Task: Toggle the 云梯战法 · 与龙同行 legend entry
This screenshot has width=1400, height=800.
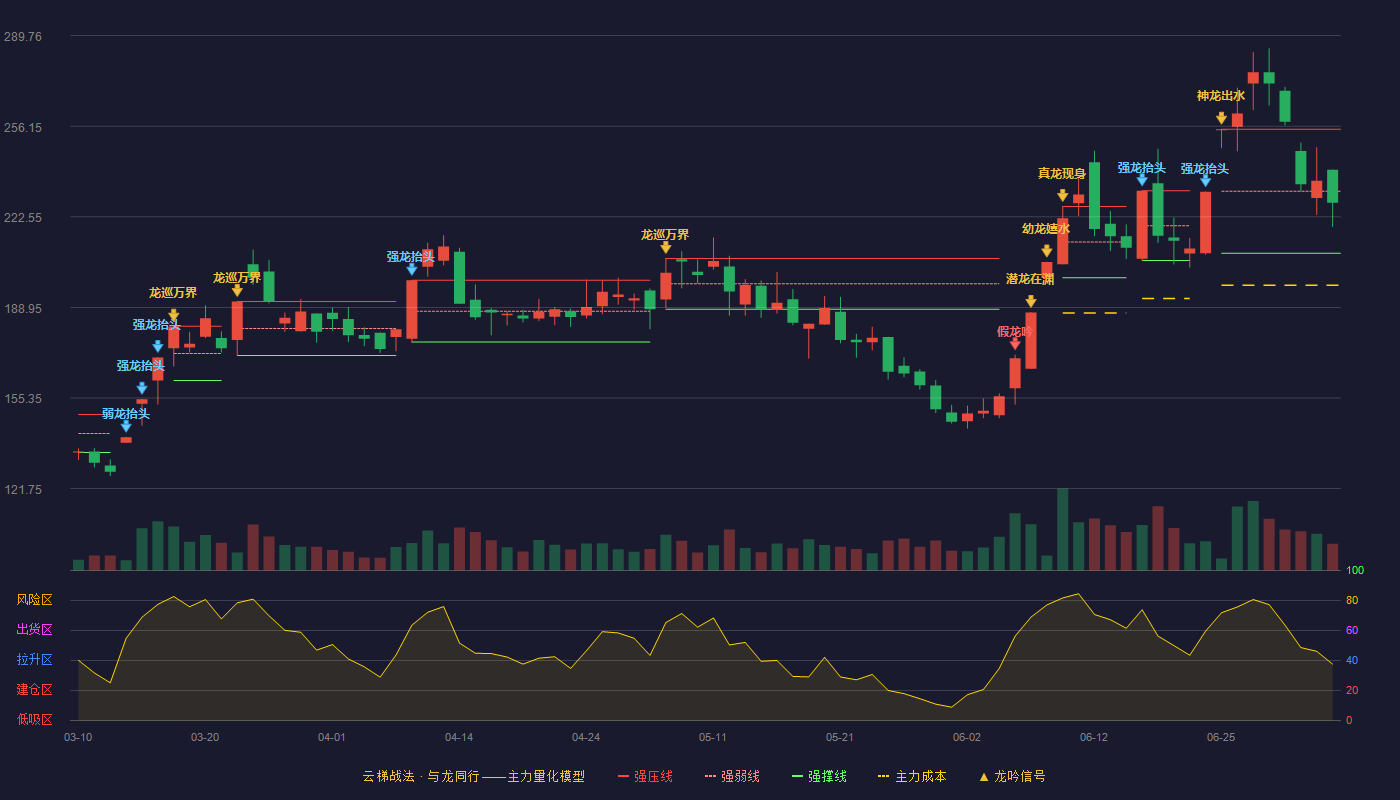Action: (473, 776)
